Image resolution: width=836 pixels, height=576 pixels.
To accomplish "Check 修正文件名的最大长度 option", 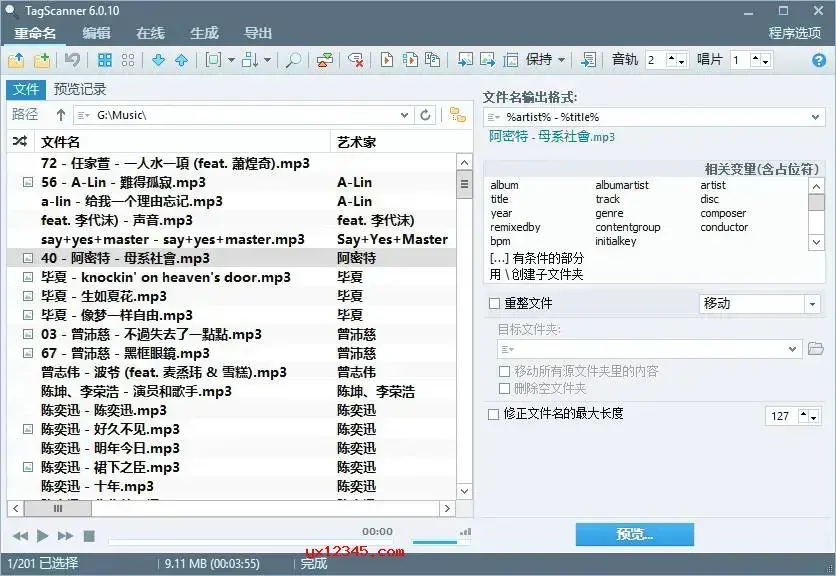I will (x=494, y=414).
